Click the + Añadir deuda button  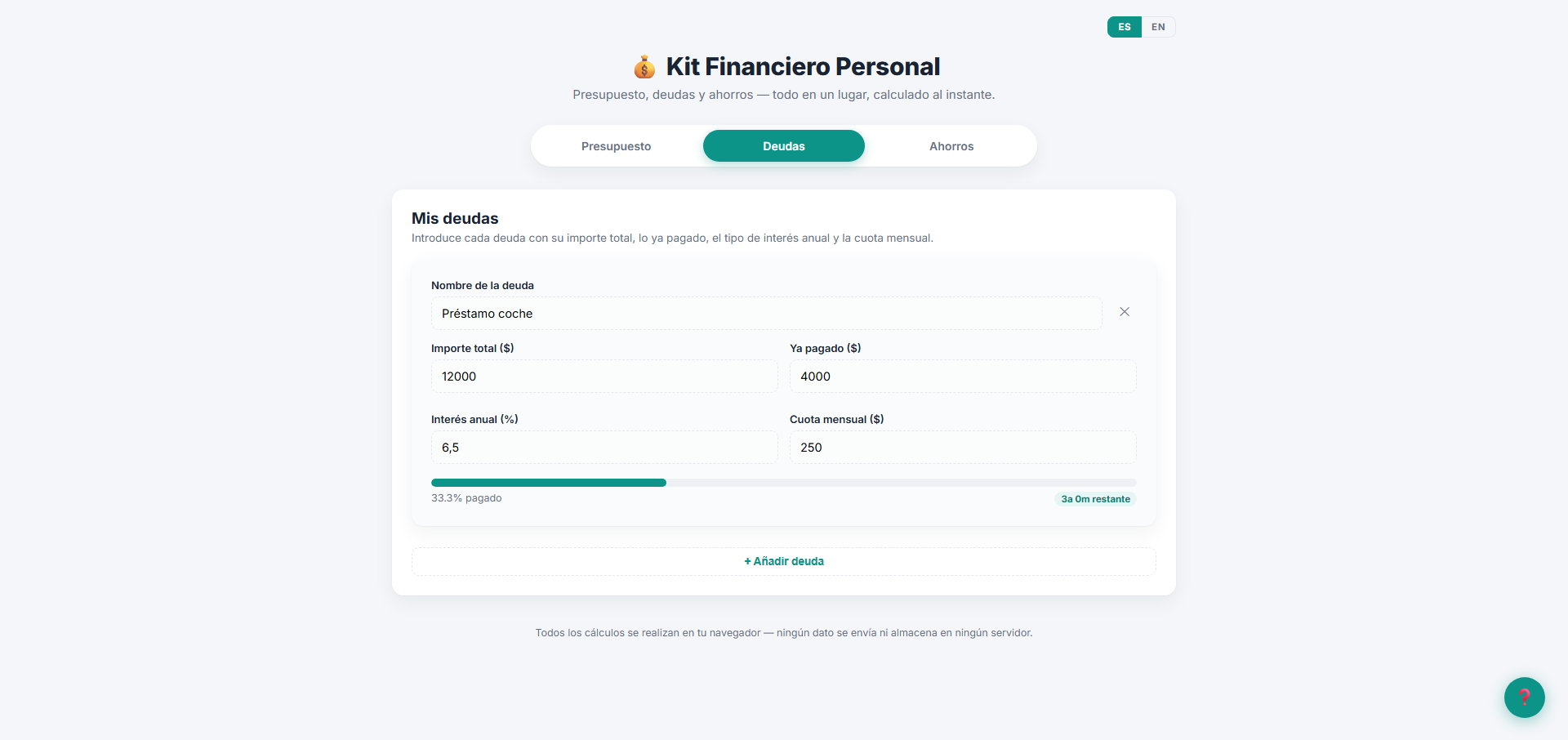click(x=784, y=561)
